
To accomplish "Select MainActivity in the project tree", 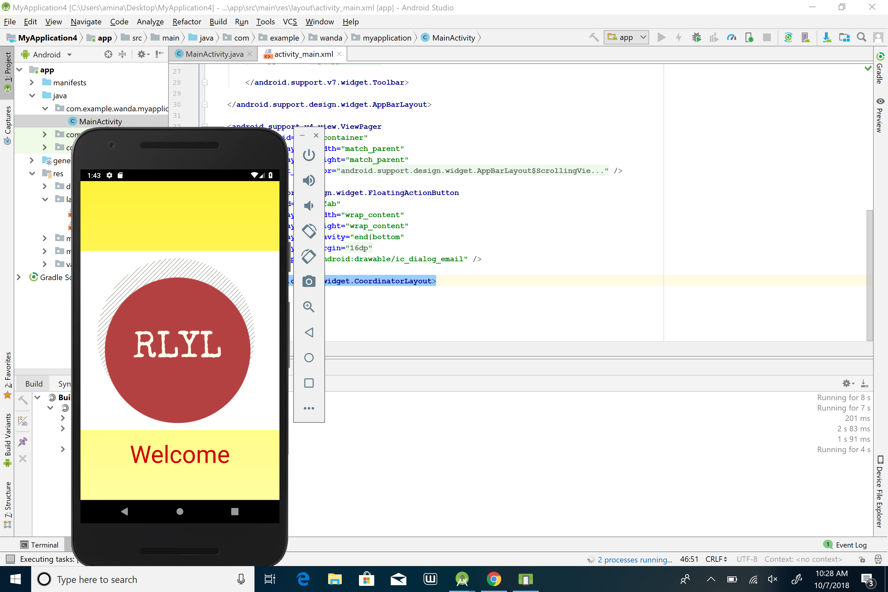I will [x=100, y=121].
